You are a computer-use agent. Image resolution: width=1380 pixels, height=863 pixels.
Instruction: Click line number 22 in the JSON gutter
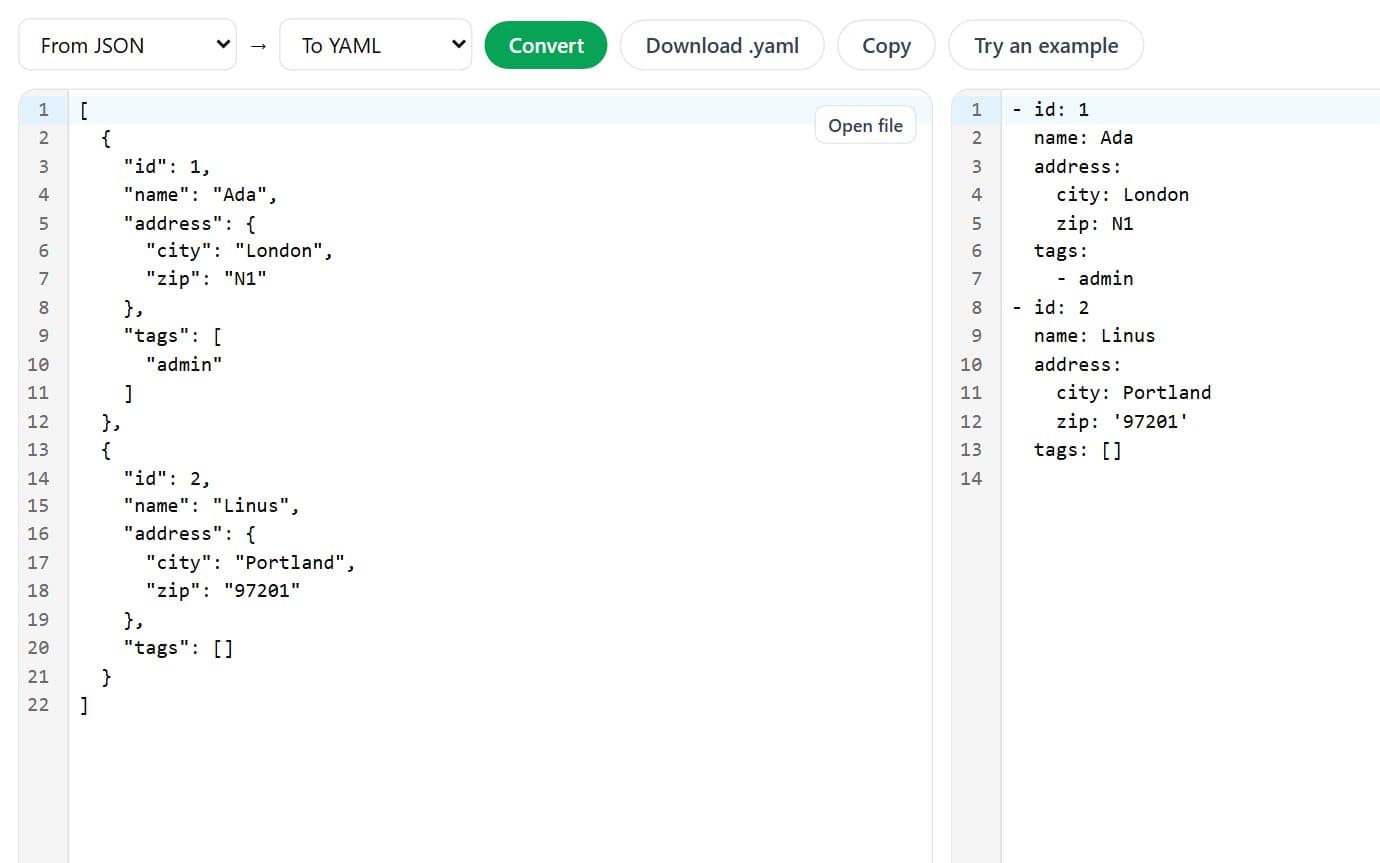tap(38, 705)
